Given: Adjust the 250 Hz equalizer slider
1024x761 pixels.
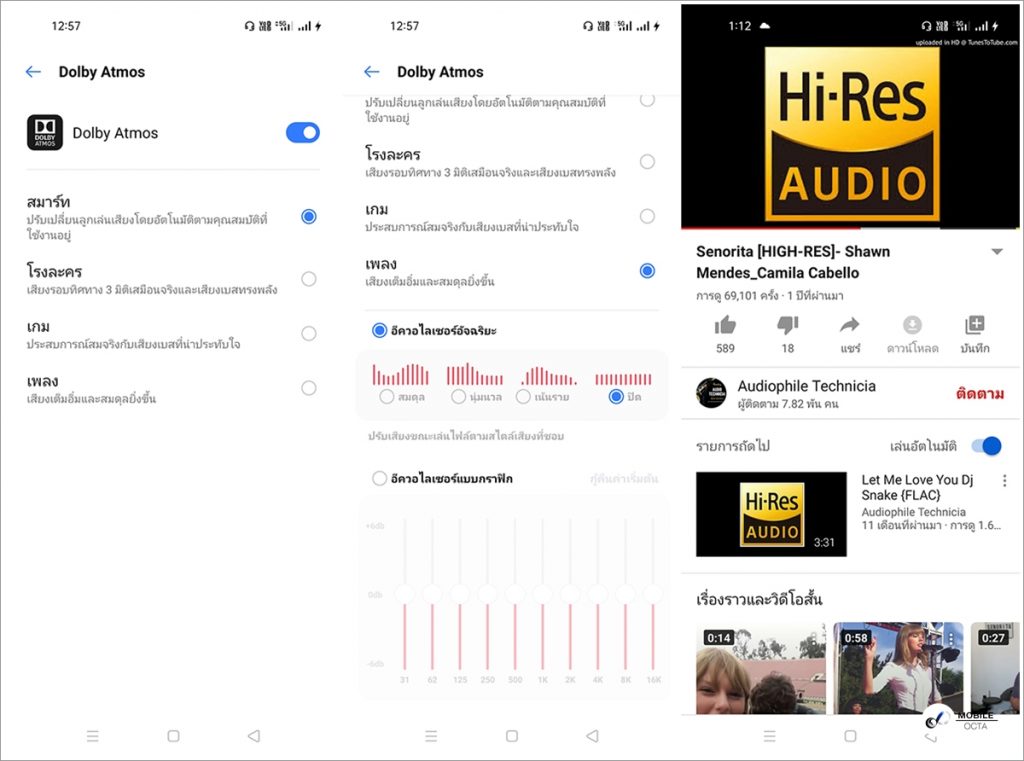Looking at the screenshot, I should [x=487, y=594].
